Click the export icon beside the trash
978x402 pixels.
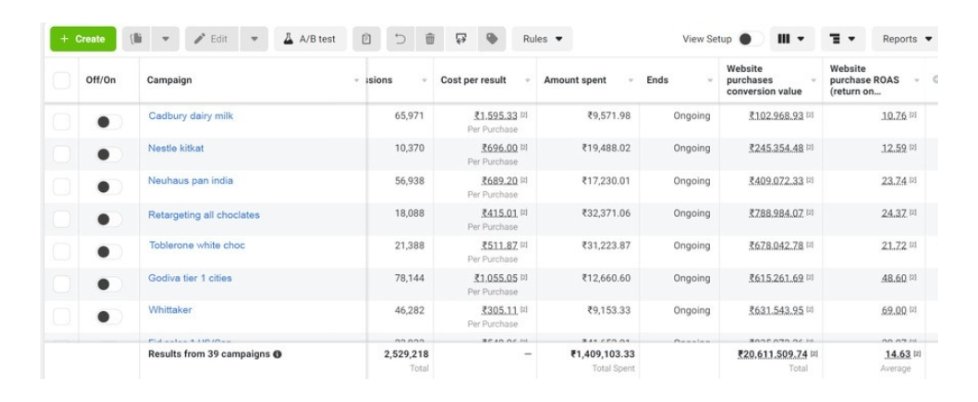click(x=461, y=39)
